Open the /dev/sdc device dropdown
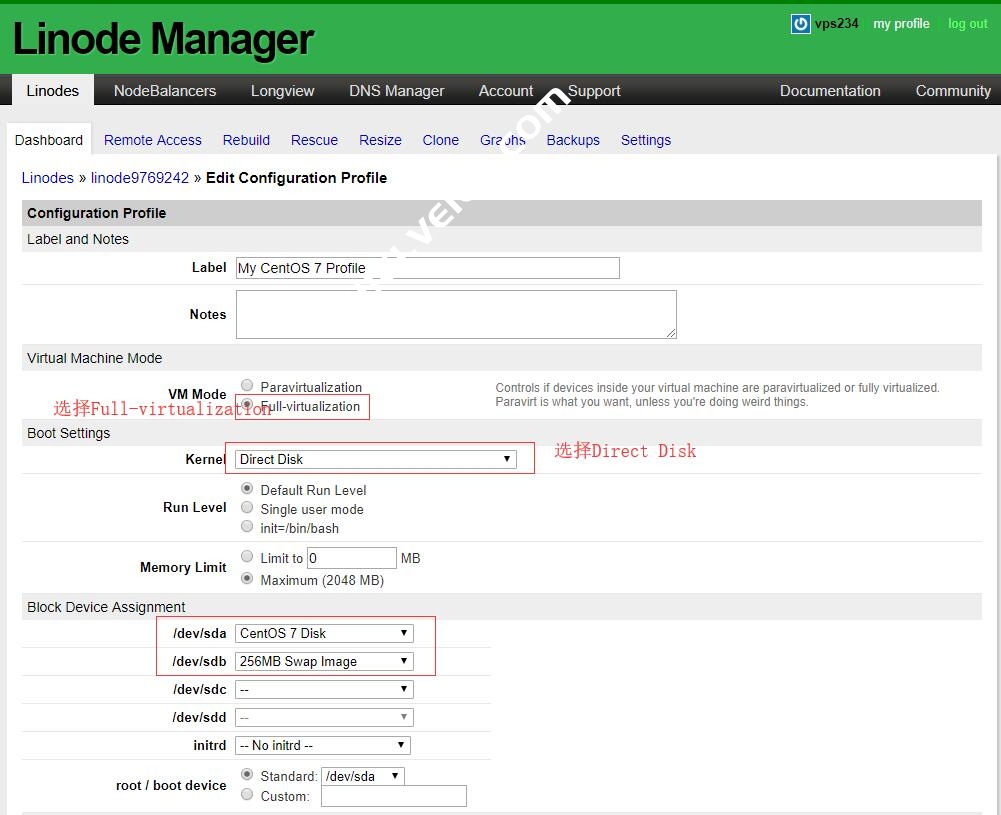 (323, 688)
